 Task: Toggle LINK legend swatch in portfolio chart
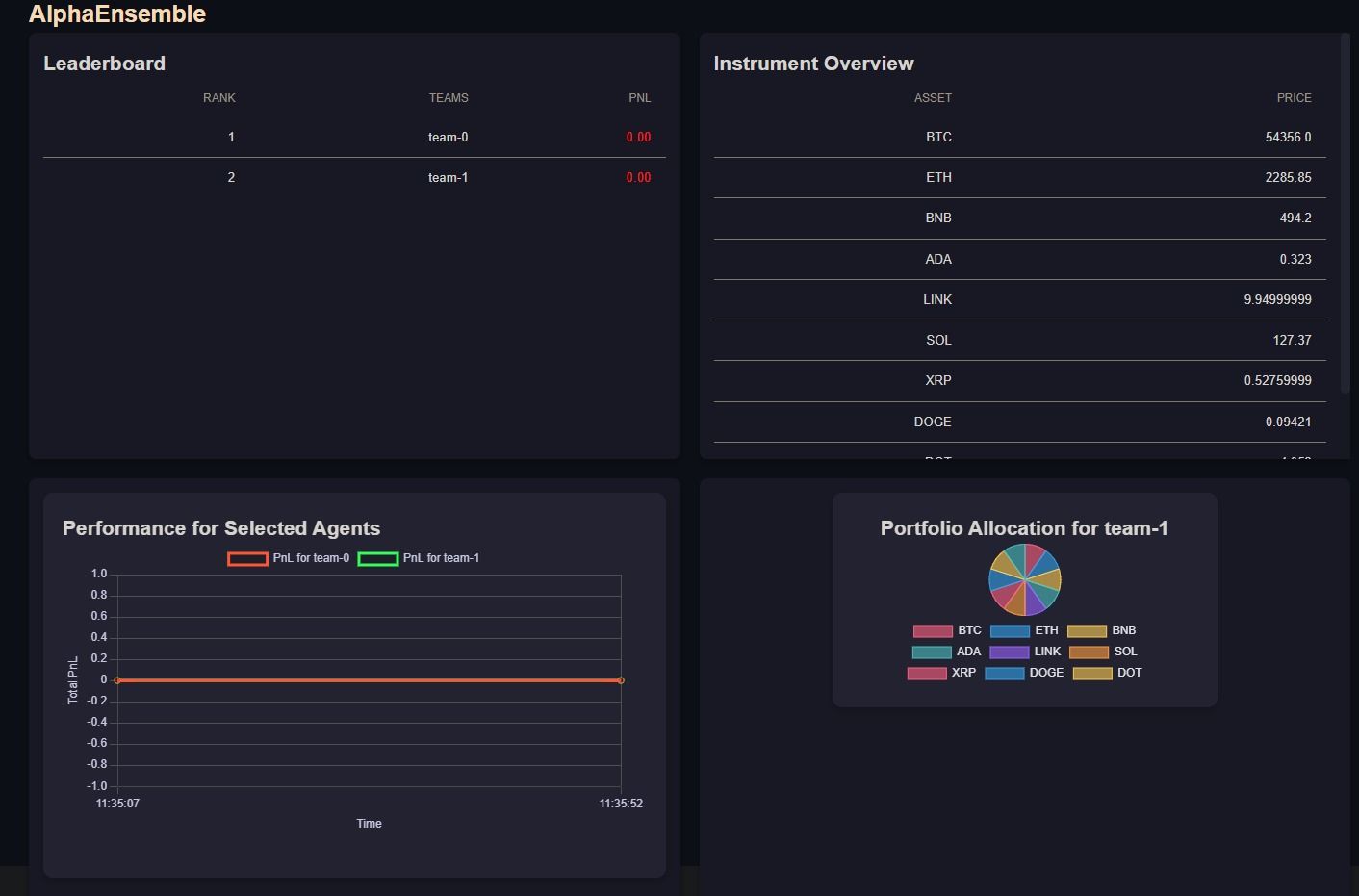pos(1010,653)
